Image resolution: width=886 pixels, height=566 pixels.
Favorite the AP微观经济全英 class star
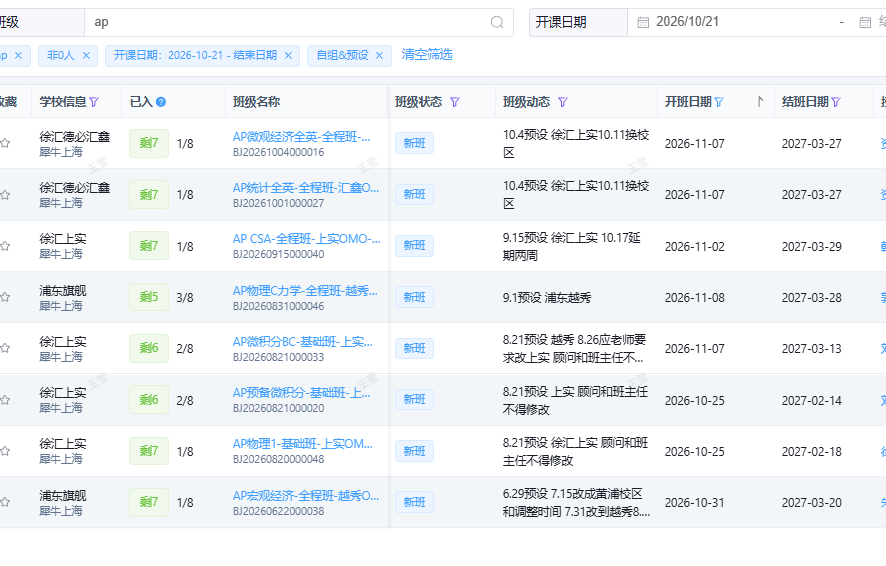click(5, 143)
